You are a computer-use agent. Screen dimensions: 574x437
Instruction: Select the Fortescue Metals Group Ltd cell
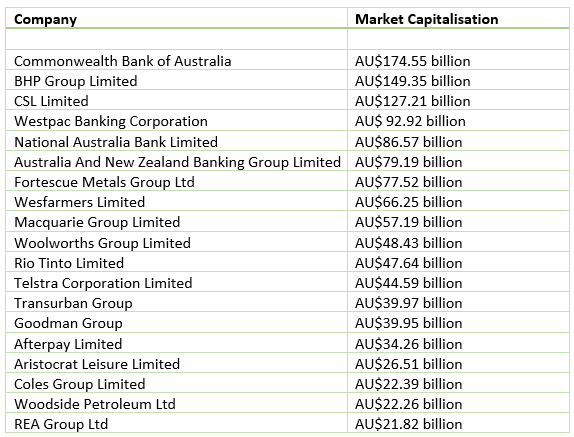pyautogui.click(x=176, y=182)
